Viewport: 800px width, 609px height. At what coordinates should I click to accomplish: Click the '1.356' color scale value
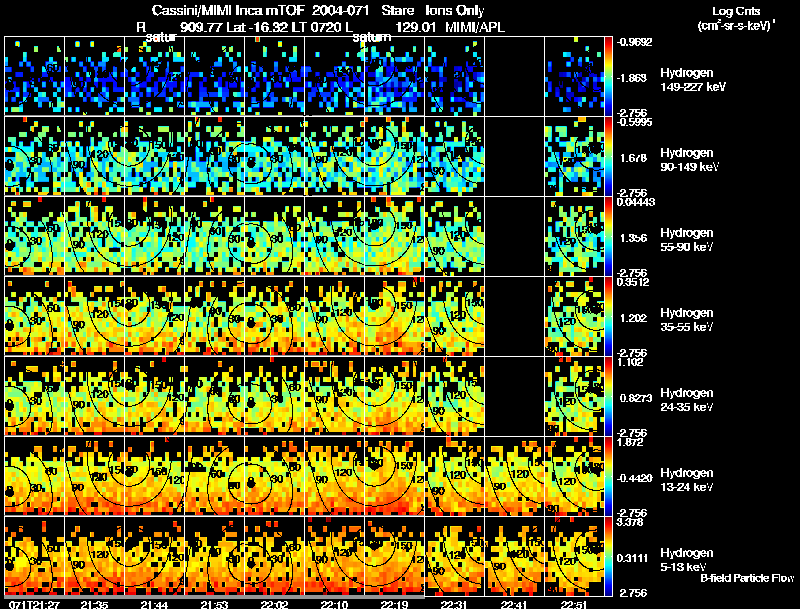point(633,238)
